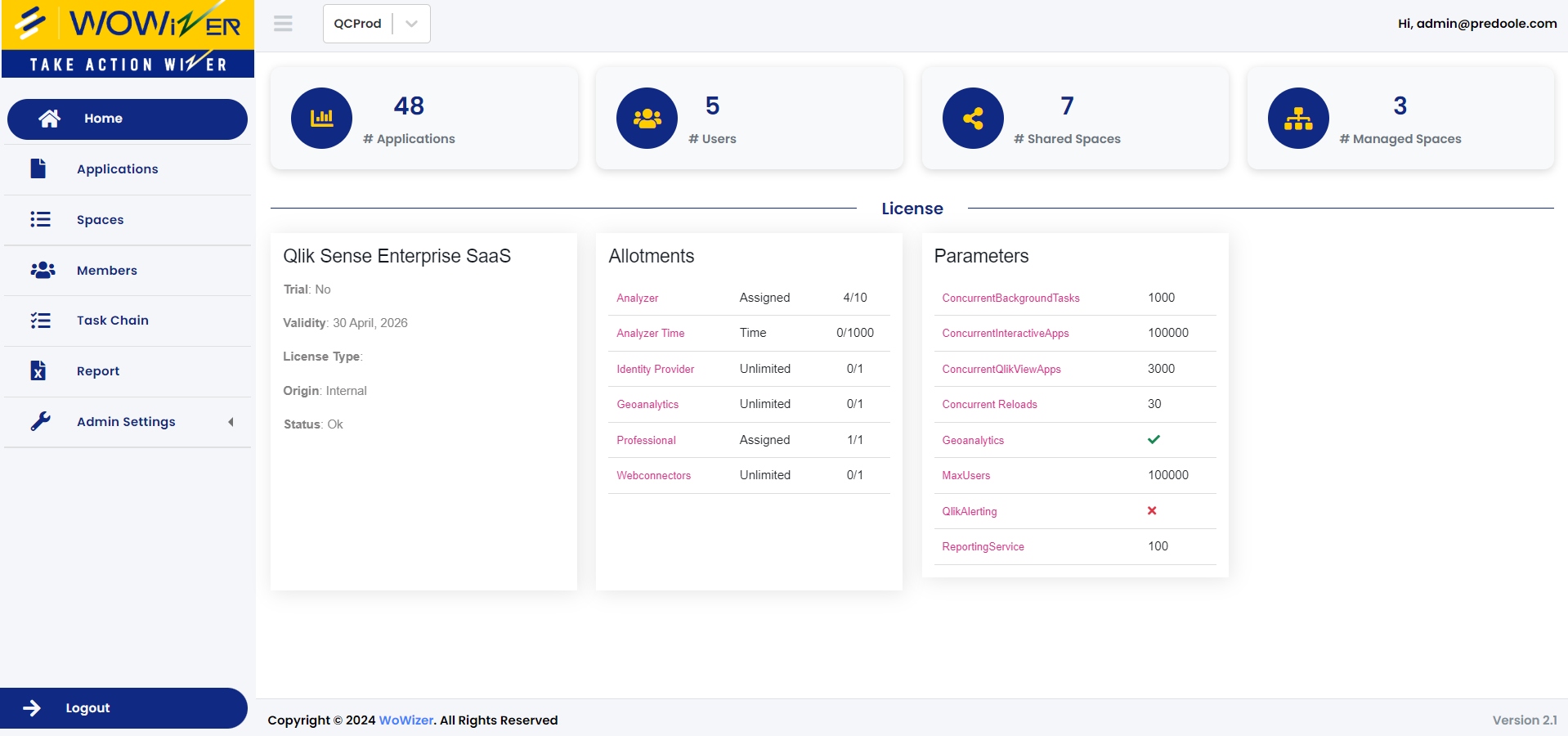
Task: Follow the WoWizer footer link
Action: [406, 720]
